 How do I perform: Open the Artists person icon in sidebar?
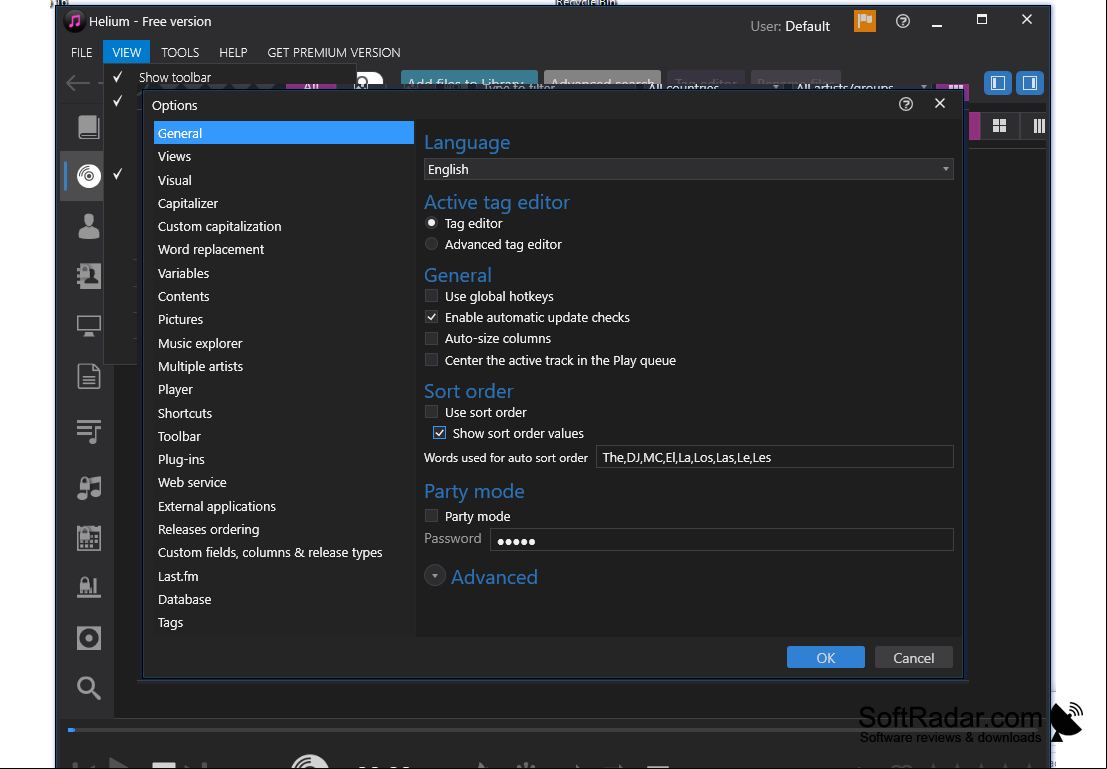88,226
